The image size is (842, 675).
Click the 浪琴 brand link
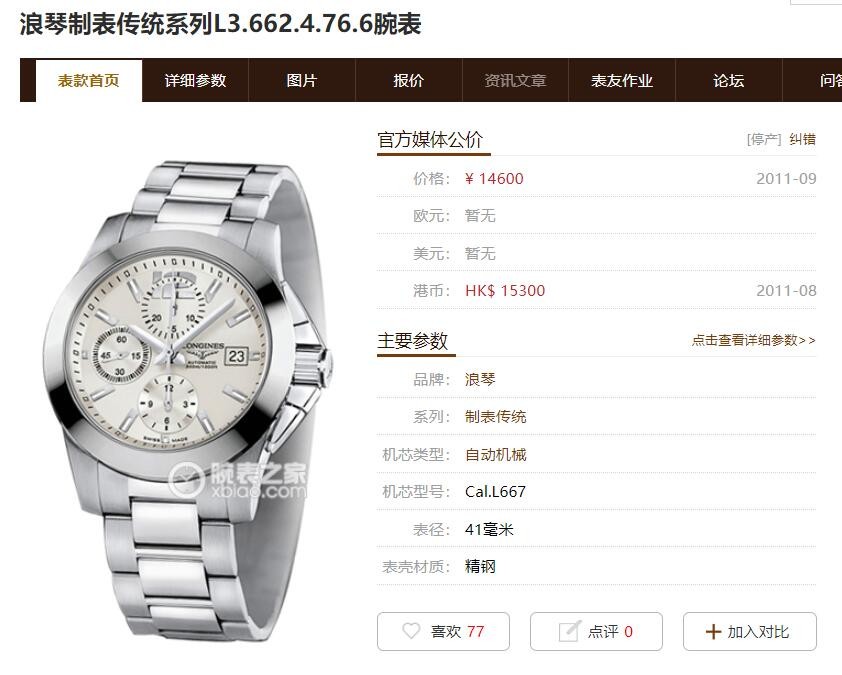pyautogui.click(x=480, y=380)
